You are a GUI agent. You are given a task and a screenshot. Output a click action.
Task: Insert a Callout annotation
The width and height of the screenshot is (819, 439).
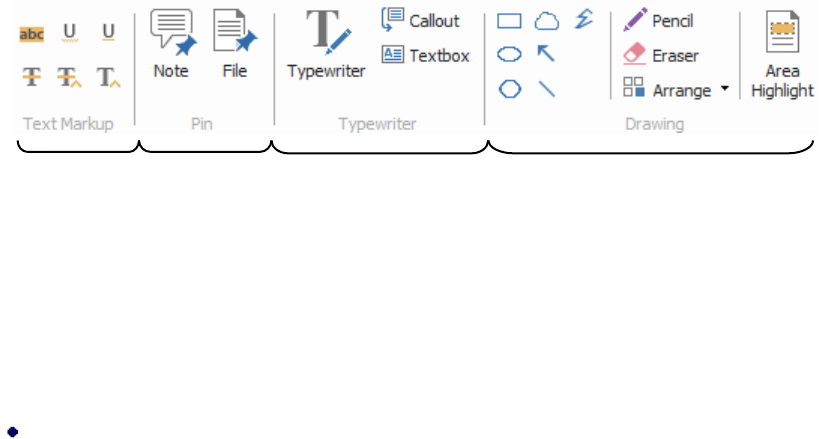pyautogui.click(x=421, y=21)
